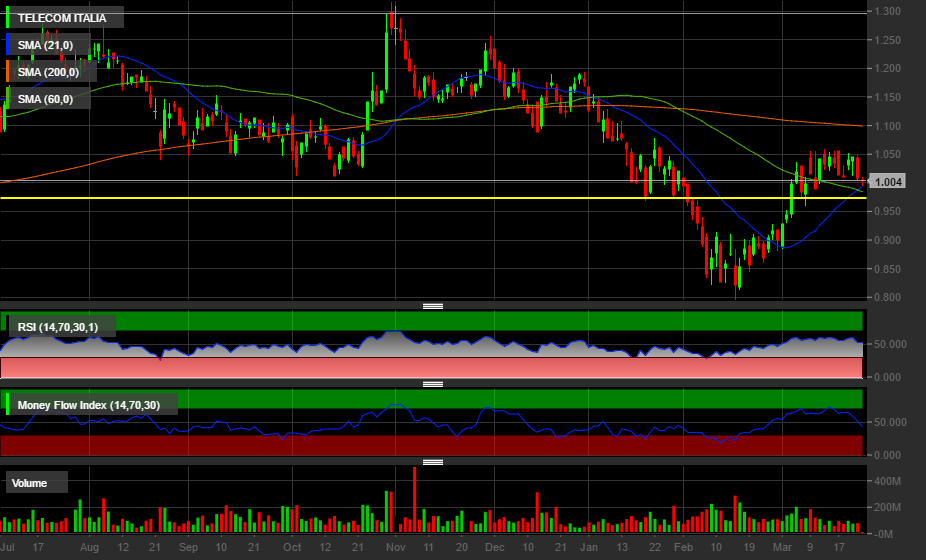Click the 1.300 price axis label
The height and width of the screenshot is (560, 926).
888,11
